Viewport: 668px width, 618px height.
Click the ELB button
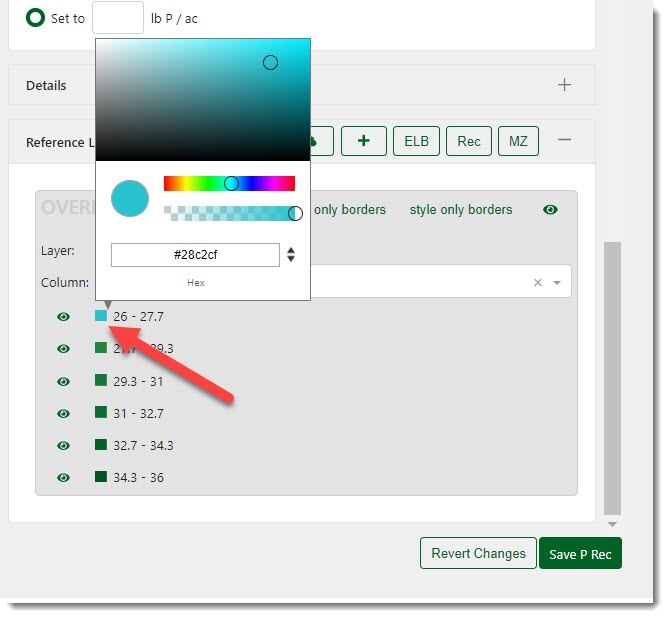416,141
